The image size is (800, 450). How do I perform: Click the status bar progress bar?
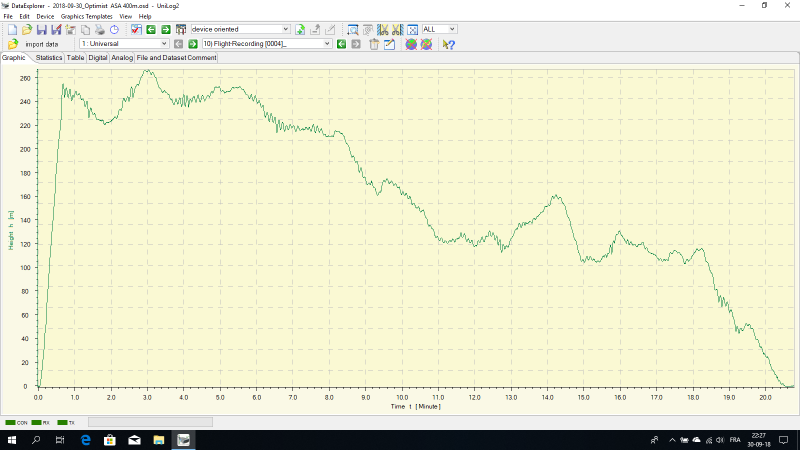[150, 423]
